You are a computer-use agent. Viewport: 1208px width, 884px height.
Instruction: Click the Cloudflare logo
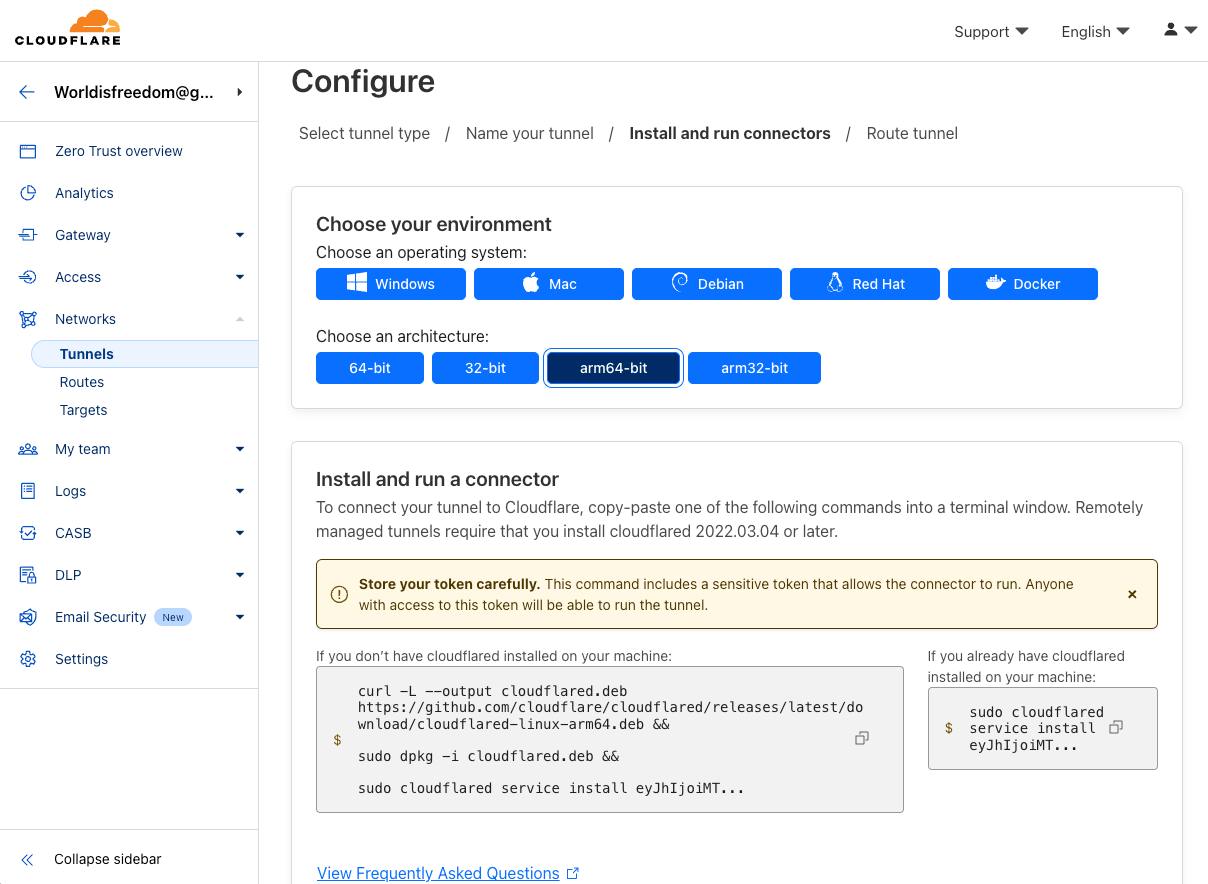(68, 28)
